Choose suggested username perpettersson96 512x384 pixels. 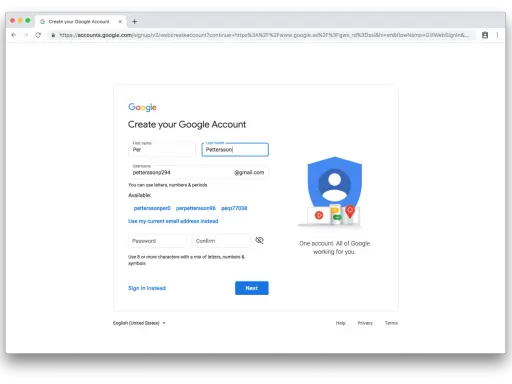pos(196,208)
